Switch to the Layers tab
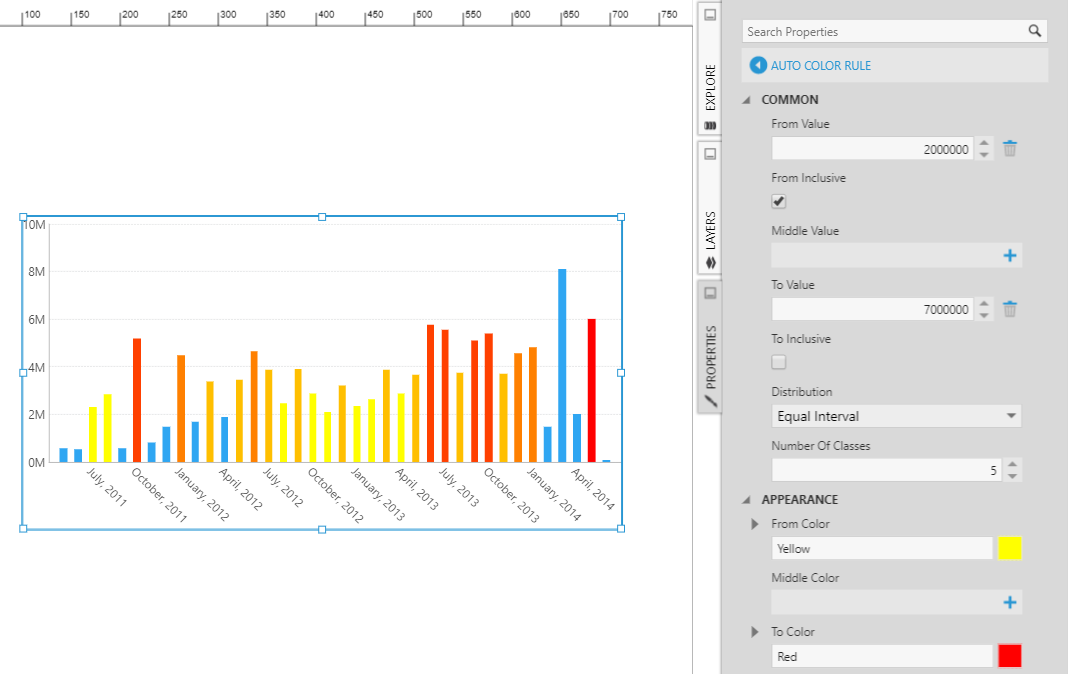Image resolution: width=1068 pixels, height=674 pixels. point(710,232)
